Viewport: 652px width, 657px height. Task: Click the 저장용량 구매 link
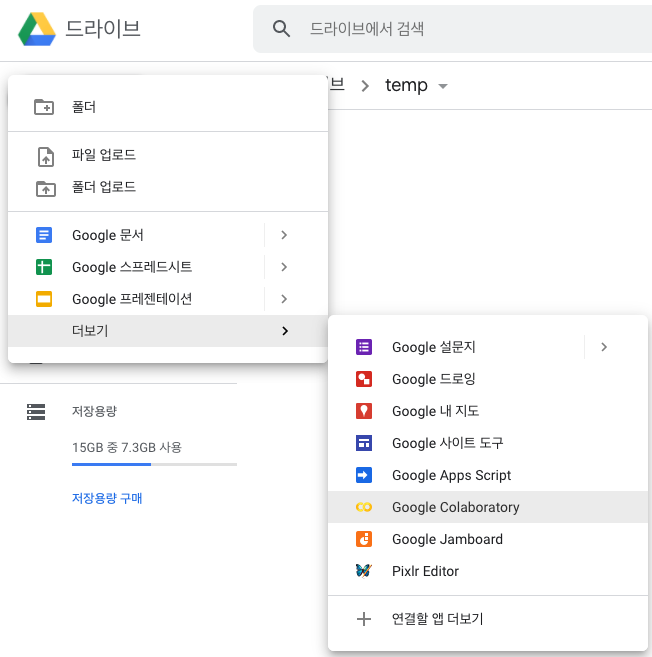coord(107,498)
